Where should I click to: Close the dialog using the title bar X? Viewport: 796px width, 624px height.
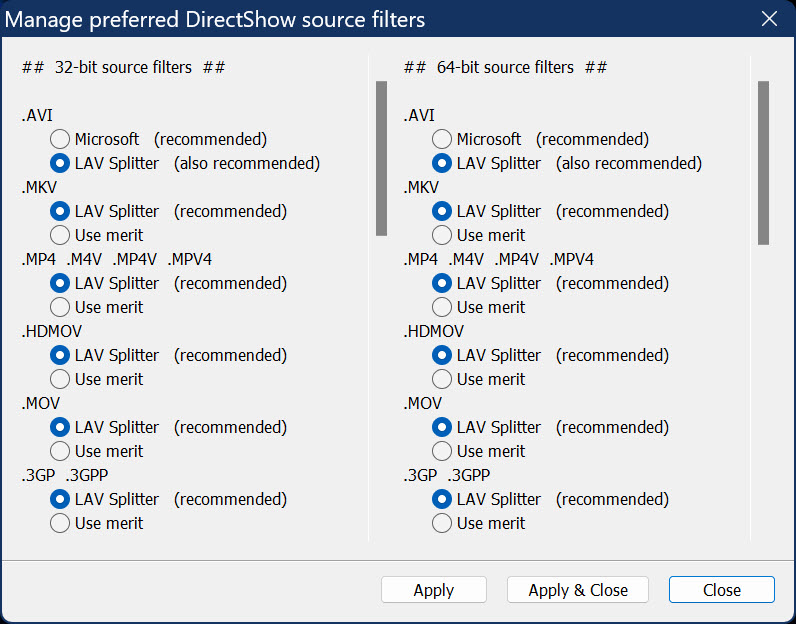769,19
